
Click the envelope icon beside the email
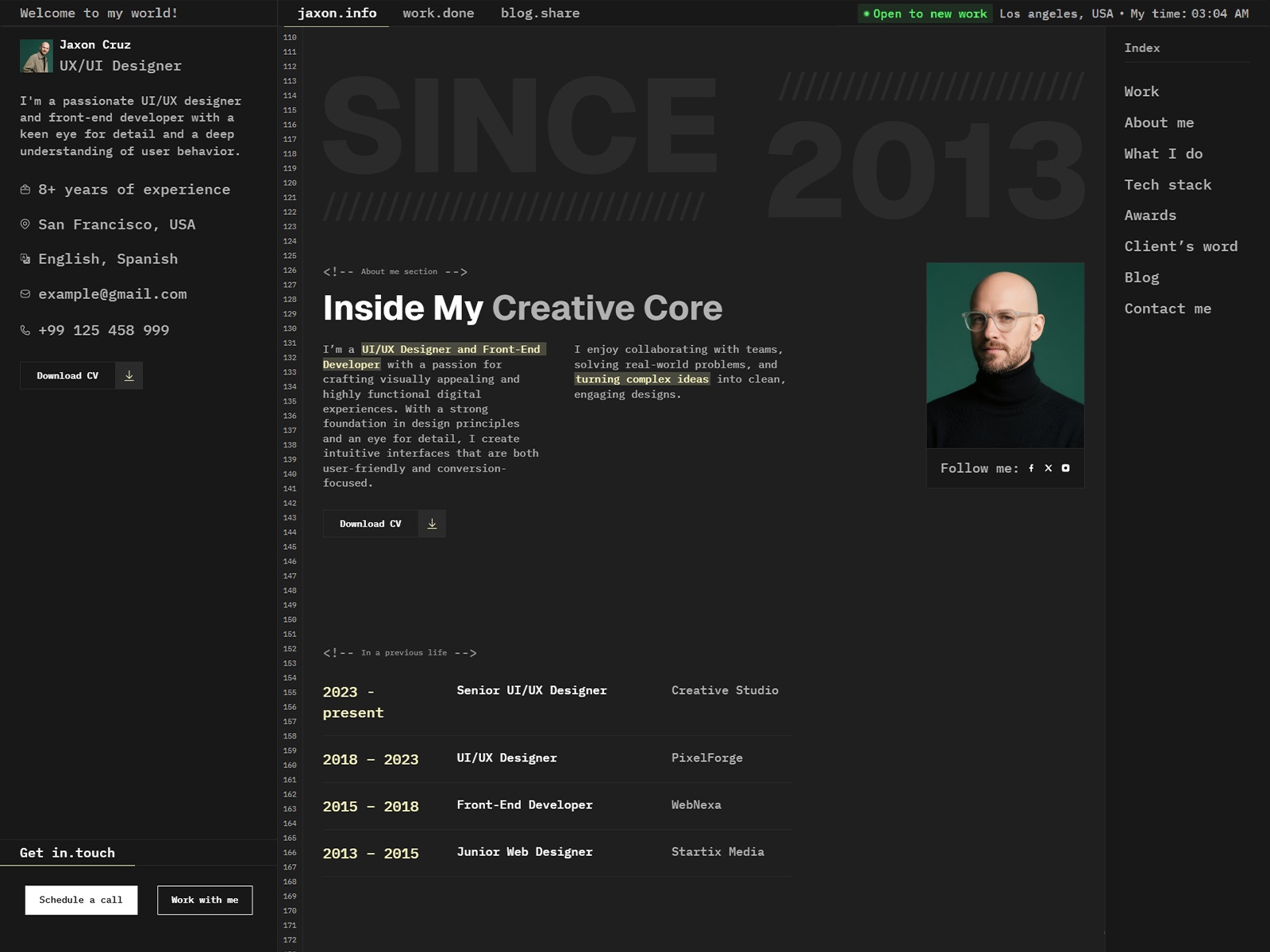pos(25,294)
